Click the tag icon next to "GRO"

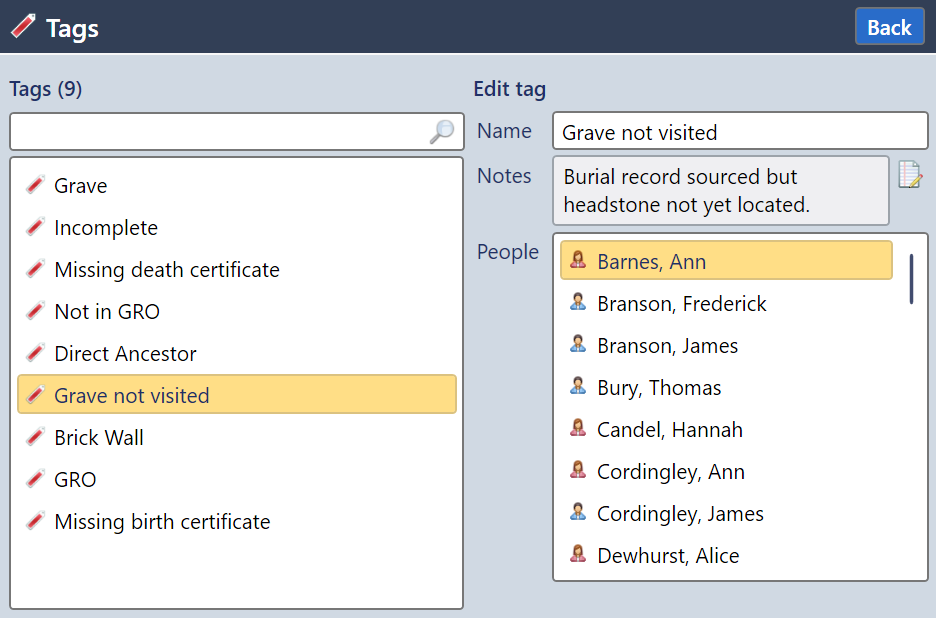(35, 479)
